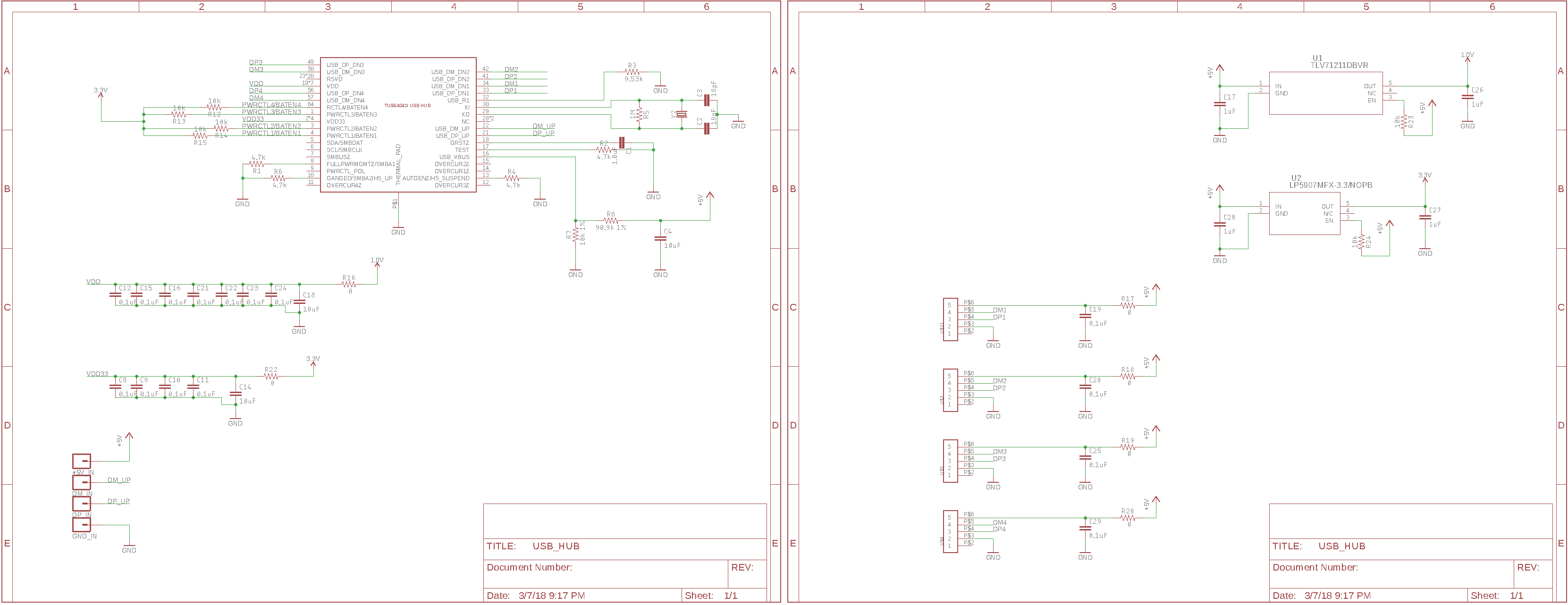The width and height of the screenshot is (1568, 605).
Task: Select the U1 TLV71211DBVR regulator block
Action: tap(1326, 93)
